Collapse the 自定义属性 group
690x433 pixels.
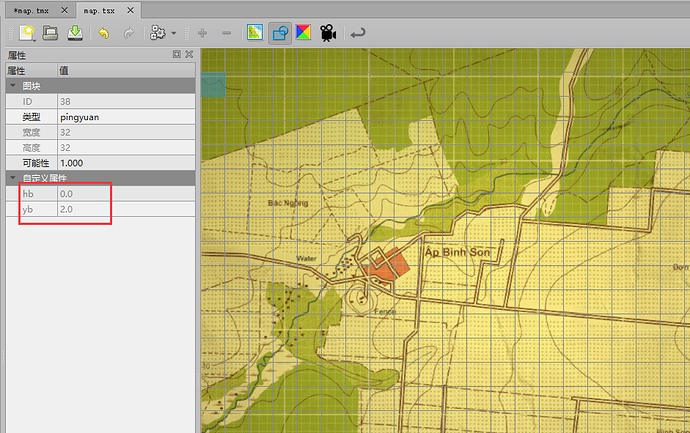coord(12,178)
